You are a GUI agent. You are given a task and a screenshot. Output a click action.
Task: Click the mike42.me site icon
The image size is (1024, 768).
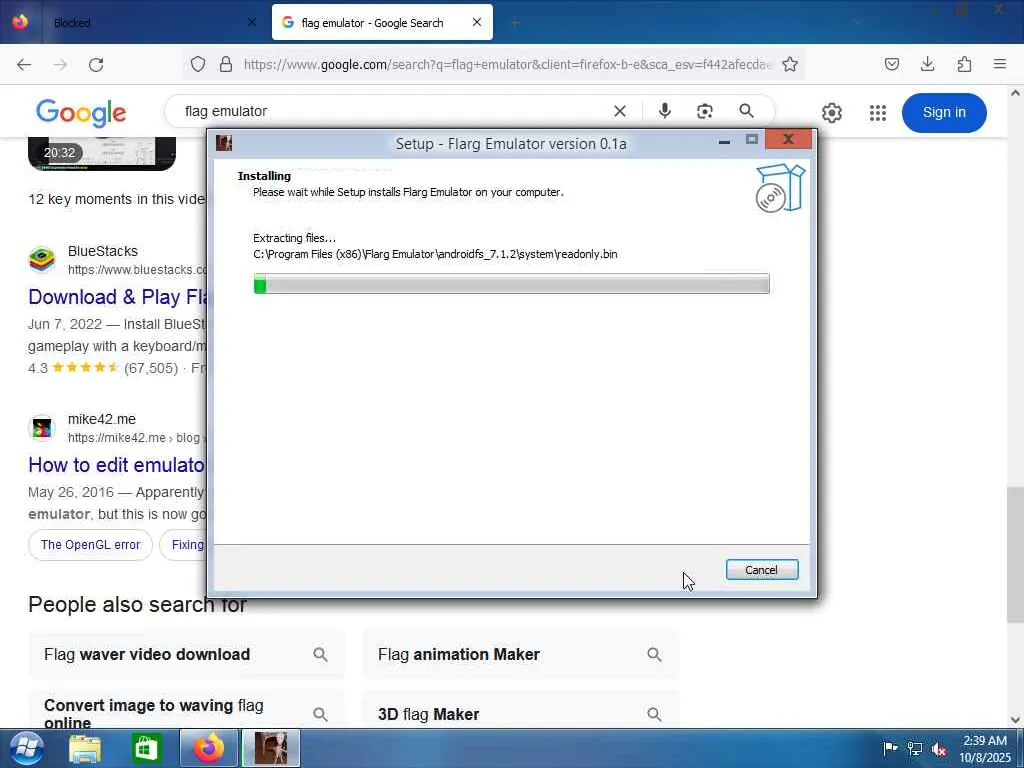point(42,428)
